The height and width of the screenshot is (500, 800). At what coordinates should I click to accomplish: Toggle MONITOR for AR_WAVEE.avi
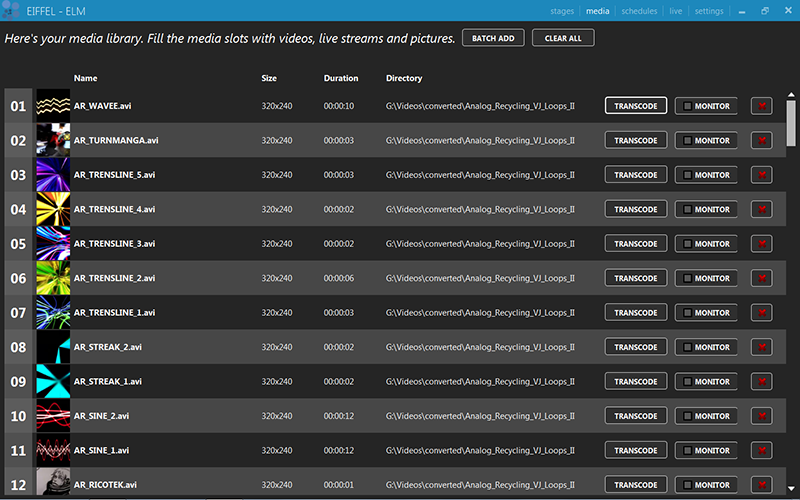(706, 106)
